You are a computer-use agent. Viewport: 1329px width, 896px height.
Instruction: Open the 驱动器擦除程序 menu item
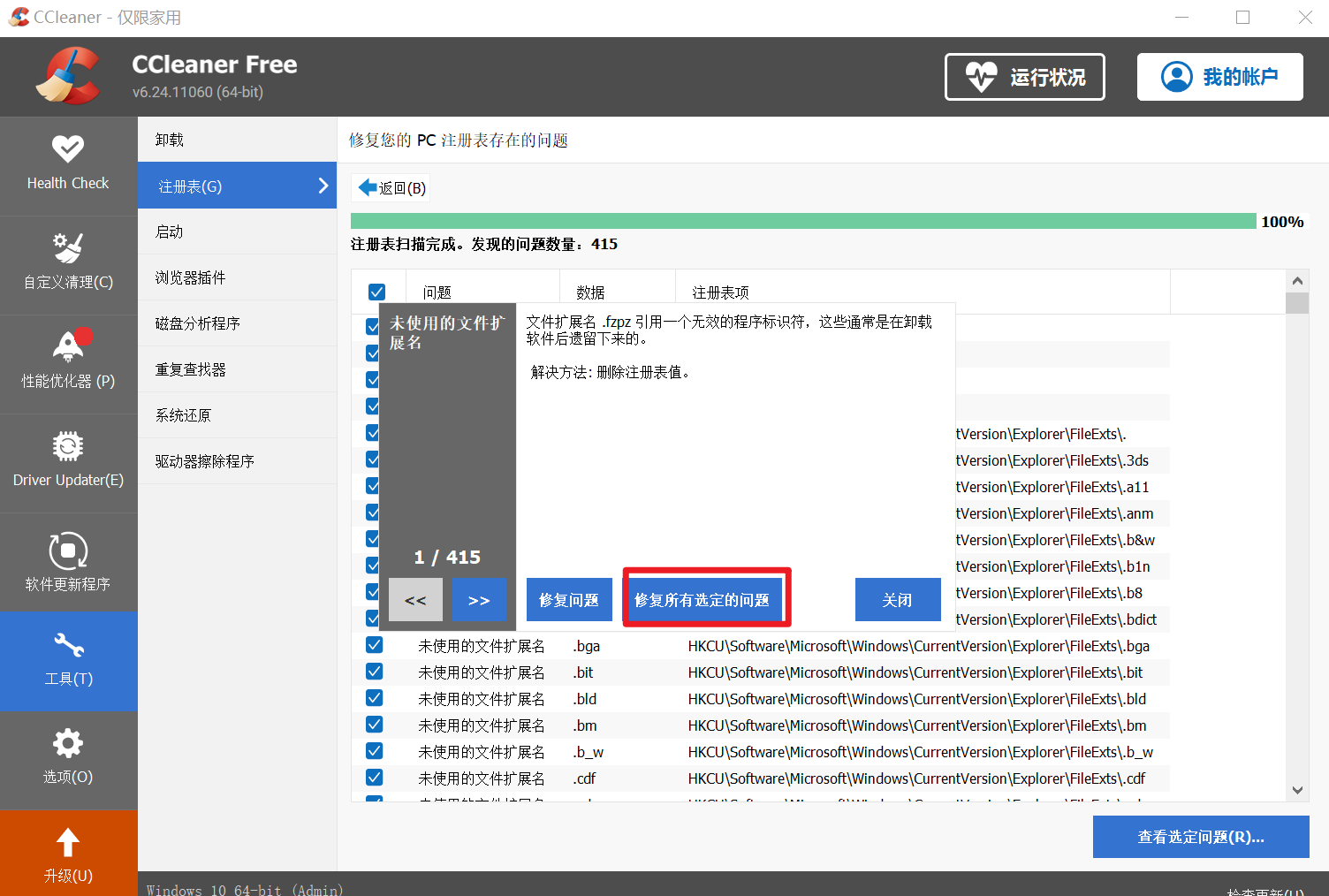coord(237,461)
